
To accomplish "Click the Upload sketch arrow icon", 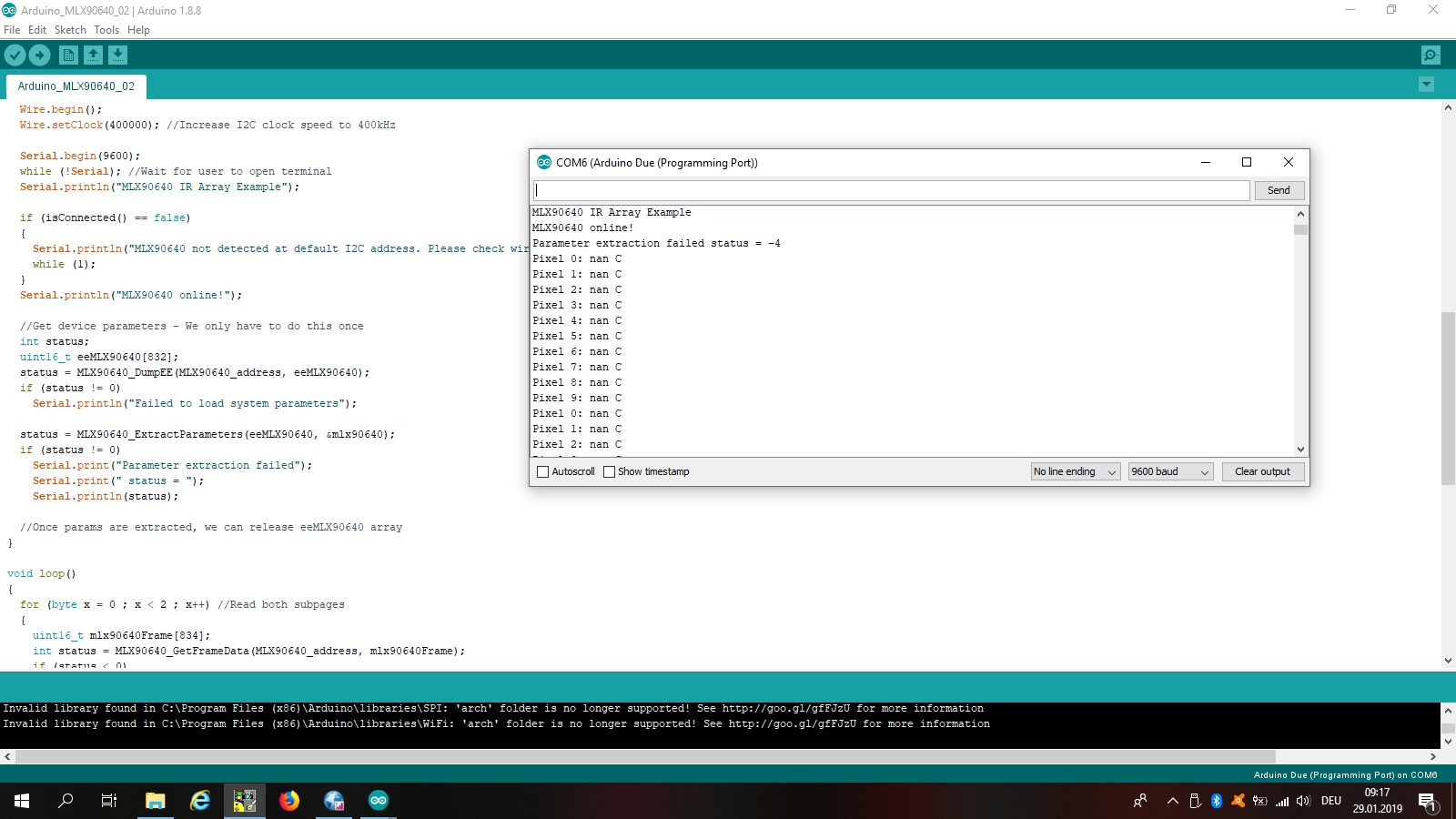I will [x=40, y=56].
